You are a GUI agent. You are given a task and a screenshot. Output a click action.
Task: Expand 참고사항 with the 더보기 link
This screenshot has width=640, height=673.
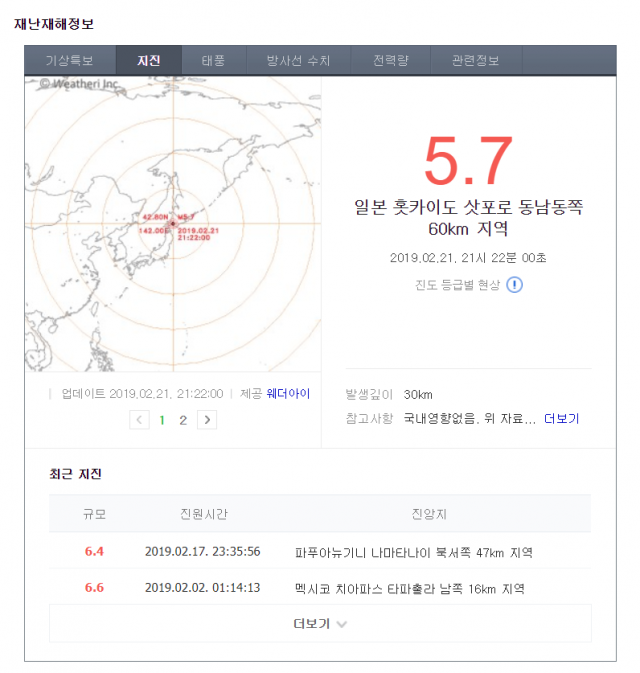coord(561,419)
